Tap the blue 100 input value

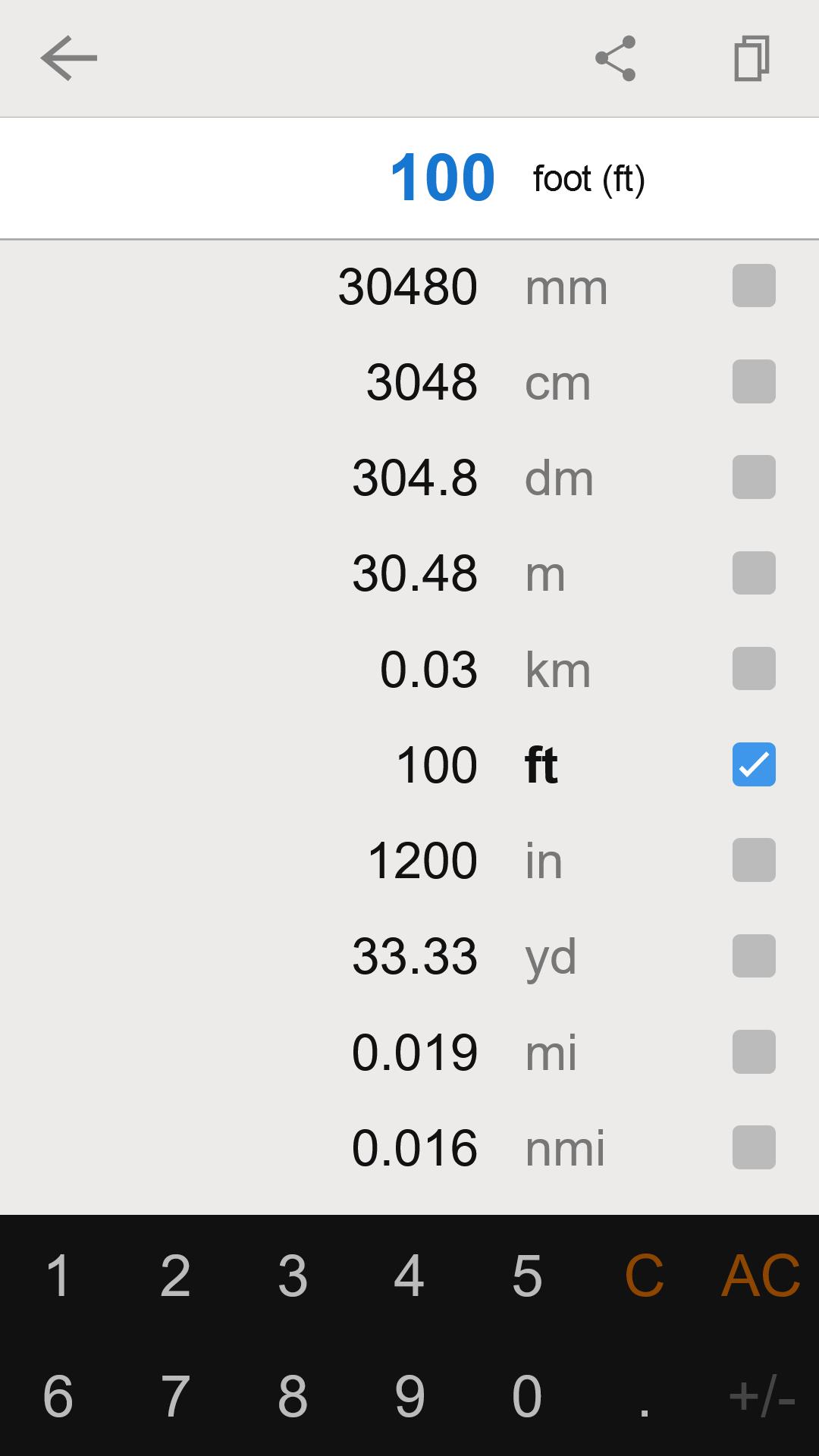tap(442, 178)
